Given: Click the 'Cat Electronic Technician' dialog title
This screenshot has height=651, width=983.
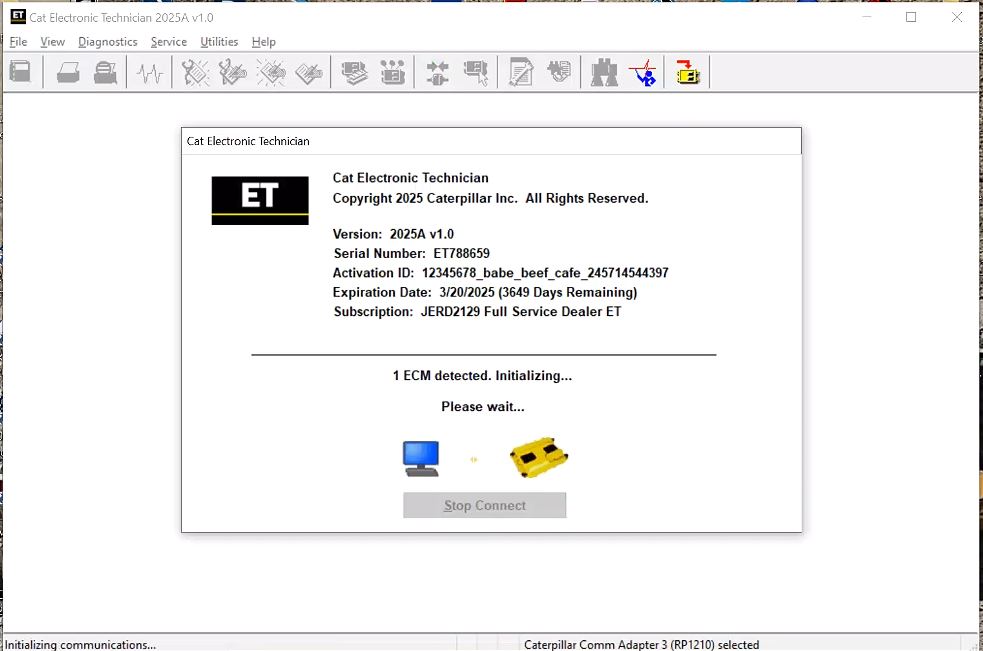Looking at the screenshot, I should pos(248,141).
